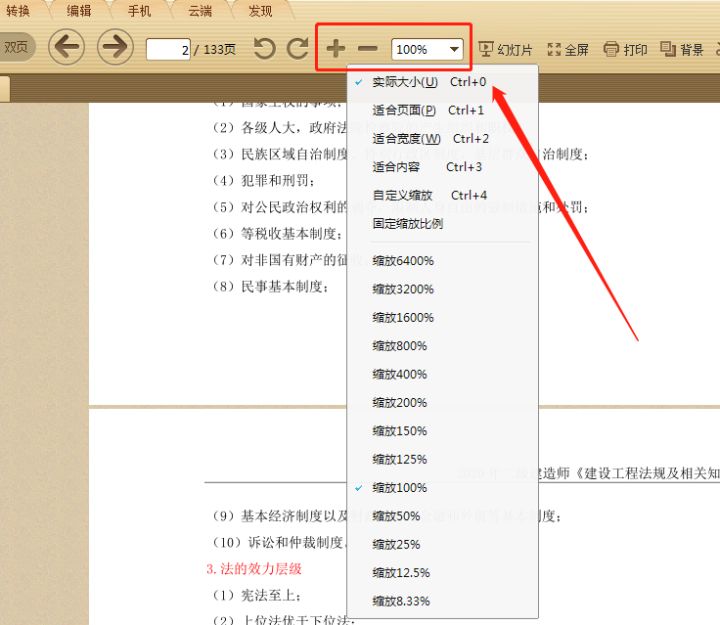
Task: Open 背景 background settings
Action: click(x=683, y=49)
